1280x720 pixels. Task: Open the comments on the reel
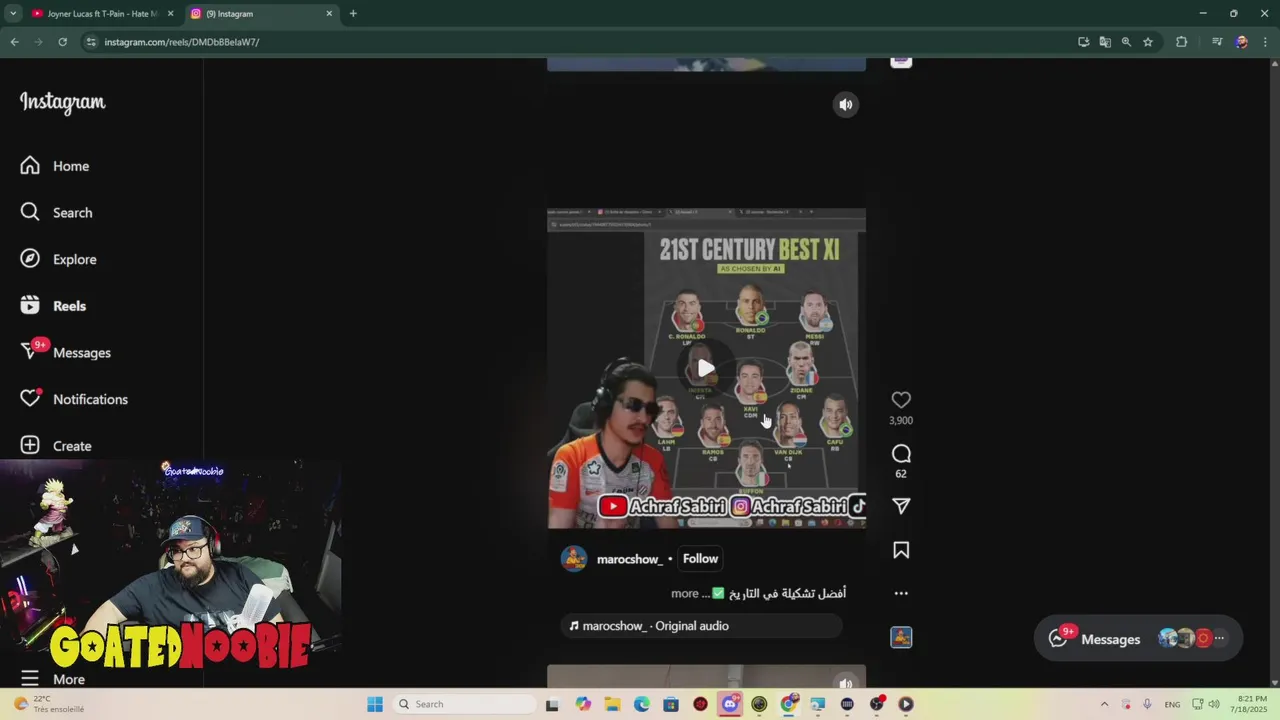click(901, 454)
